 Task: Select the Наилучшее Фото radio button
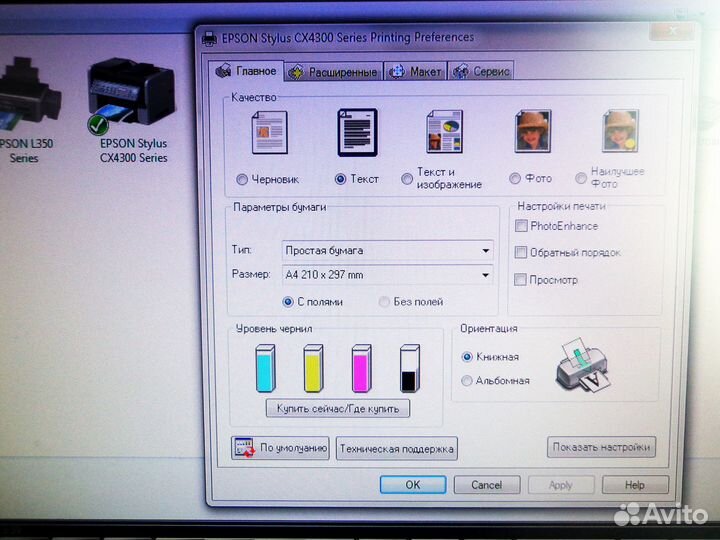(581, 178)
